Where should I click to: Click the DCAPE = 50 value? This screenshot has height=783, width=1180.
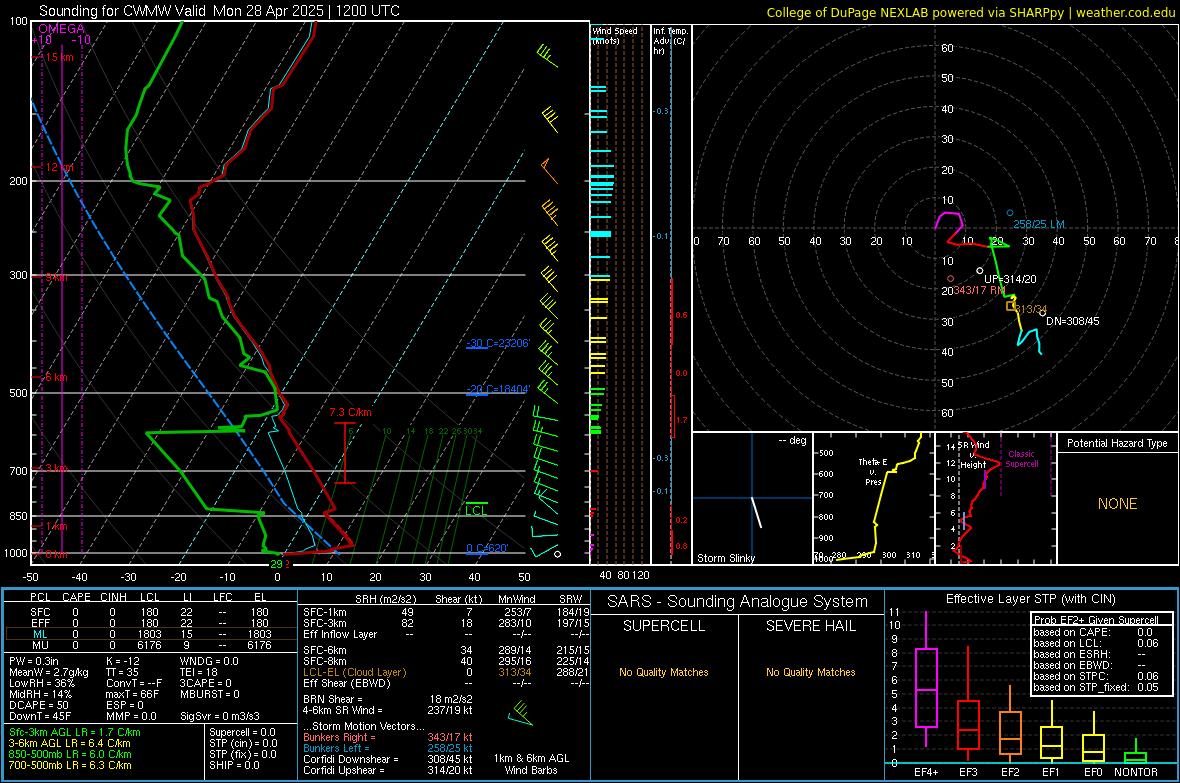[38, 705]
